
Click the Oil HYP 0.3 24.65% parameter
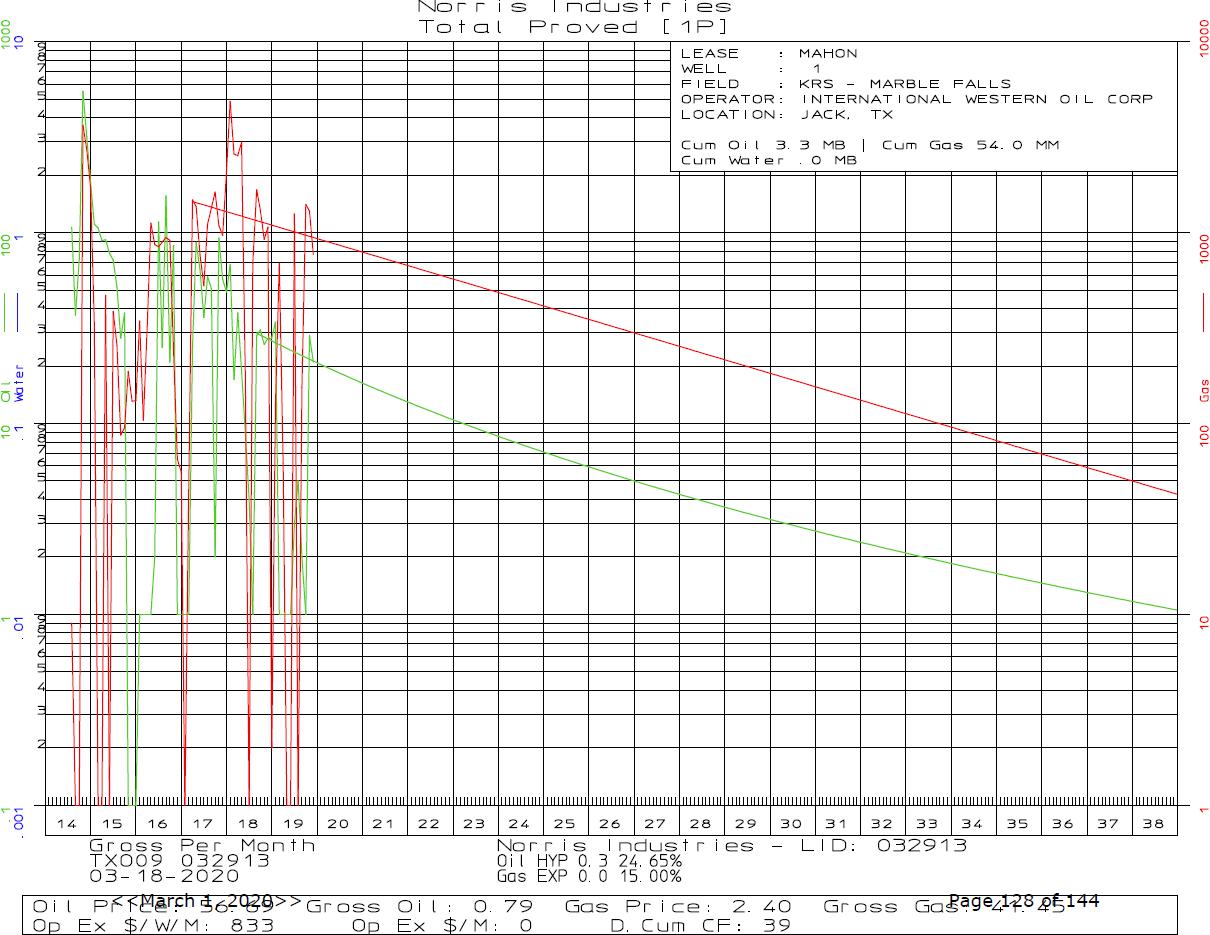click(589, 861)
